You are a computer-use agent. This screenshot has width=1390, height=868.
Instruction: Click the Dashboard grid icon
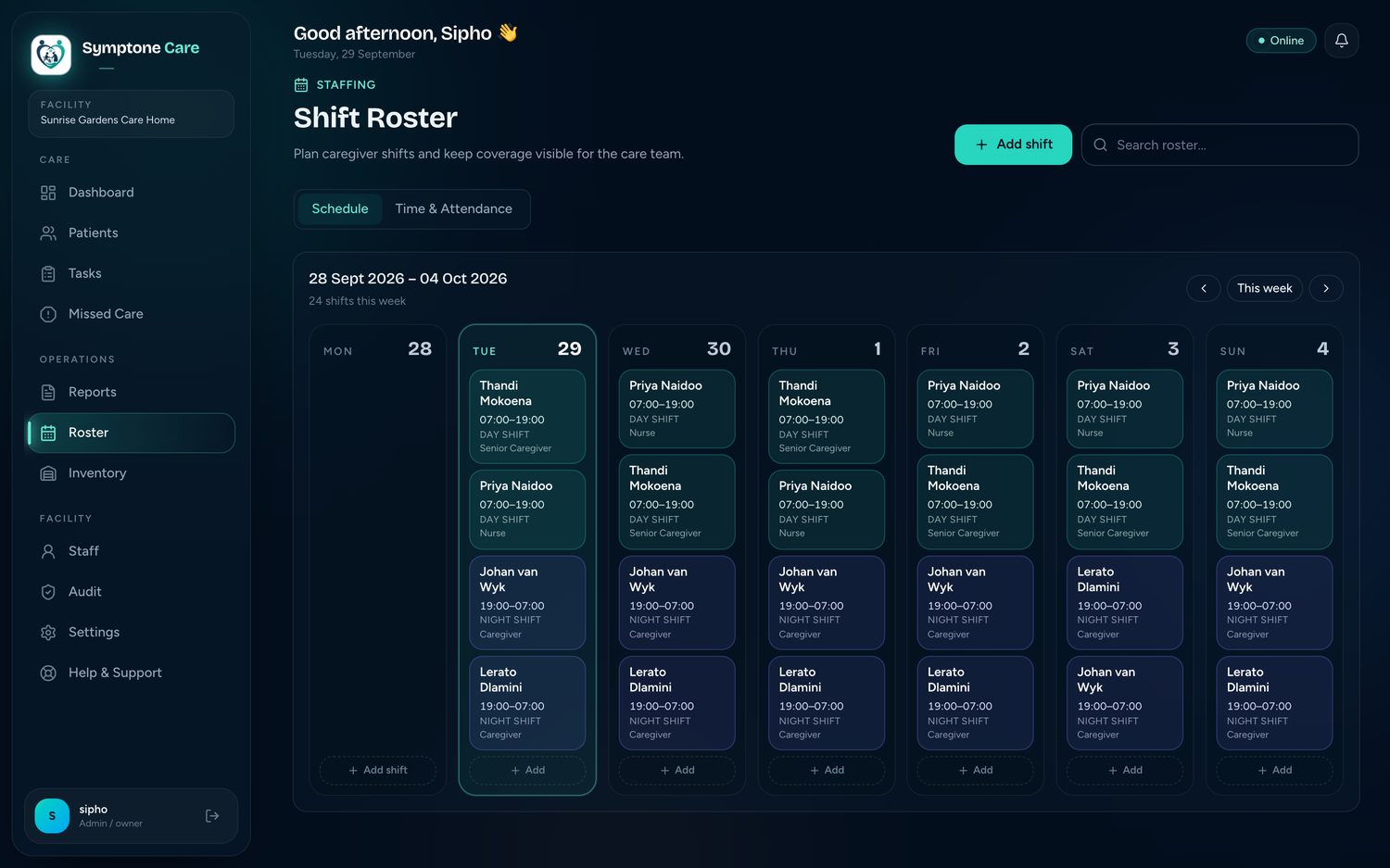point(48,193)
